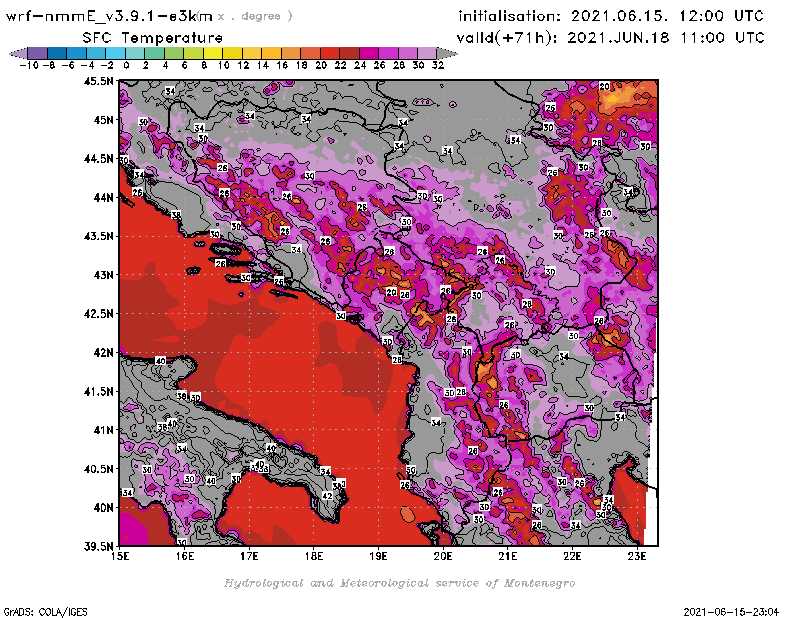
Task: Click the 40N latitude label
Action: click(104, 507)
